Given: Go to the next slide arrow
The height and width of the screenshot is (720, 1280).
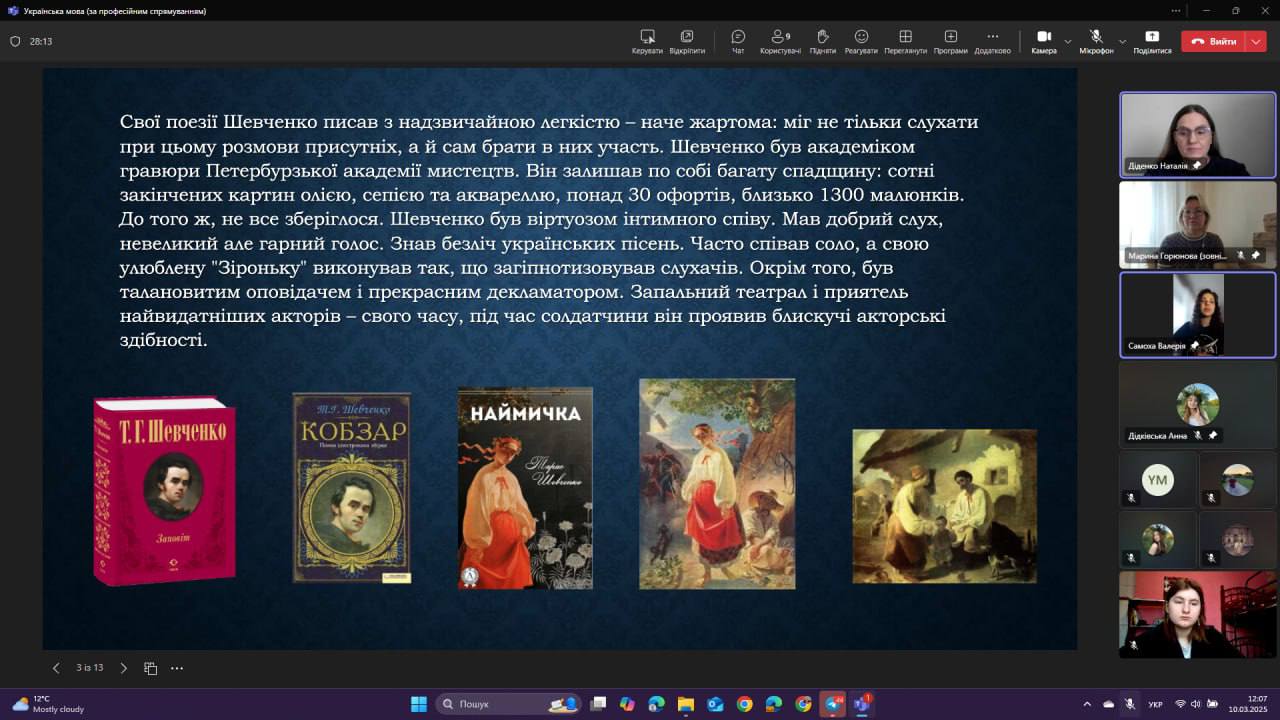Looking at the screenshot, I should point(124,668).
